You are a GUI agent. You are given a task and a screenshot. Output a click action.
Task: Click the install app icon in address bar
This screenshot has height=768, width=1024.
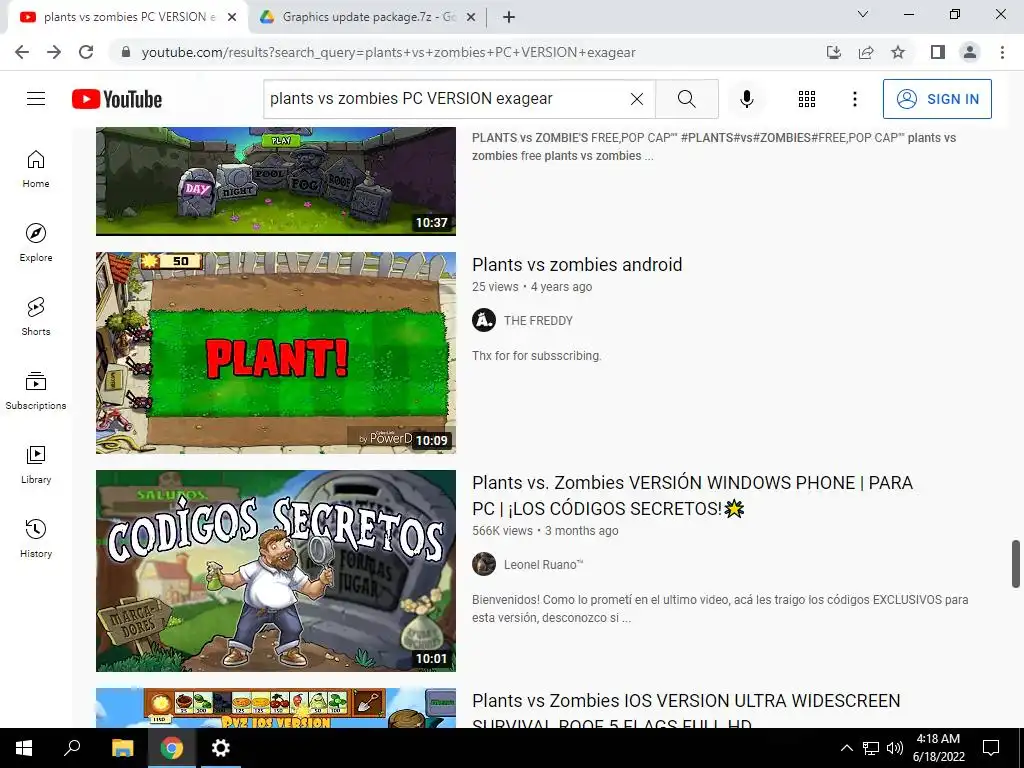(x=833, y=52)
